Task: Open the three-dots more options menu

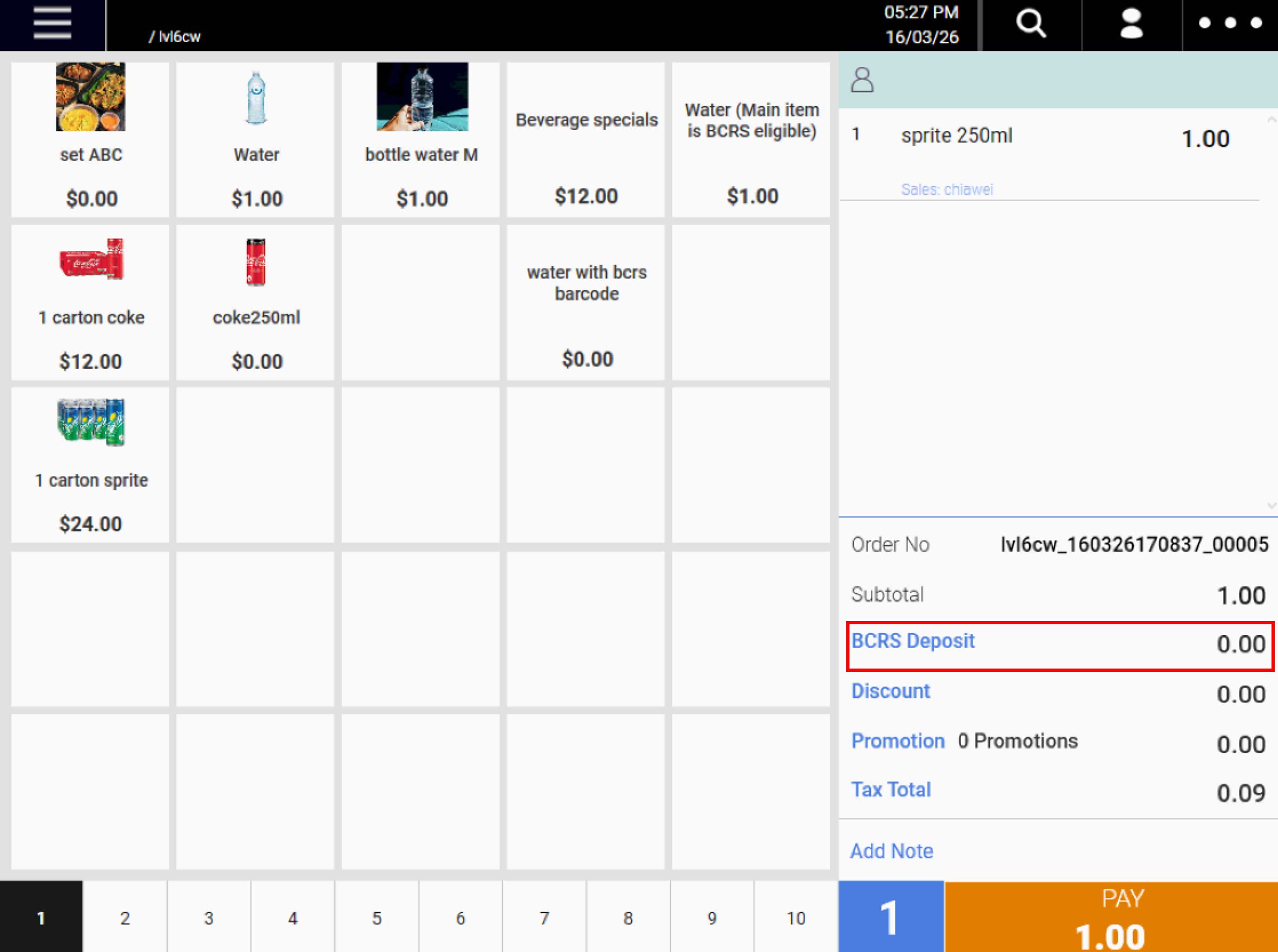Action: click(1230, 23)
